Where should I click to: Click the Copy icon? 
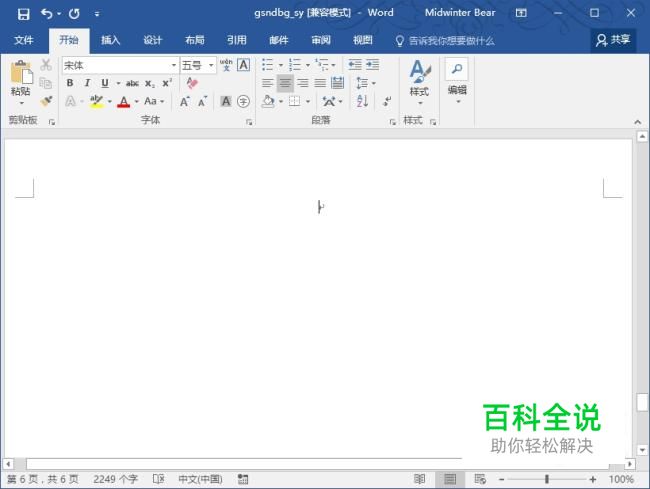[x=46, y=83]
